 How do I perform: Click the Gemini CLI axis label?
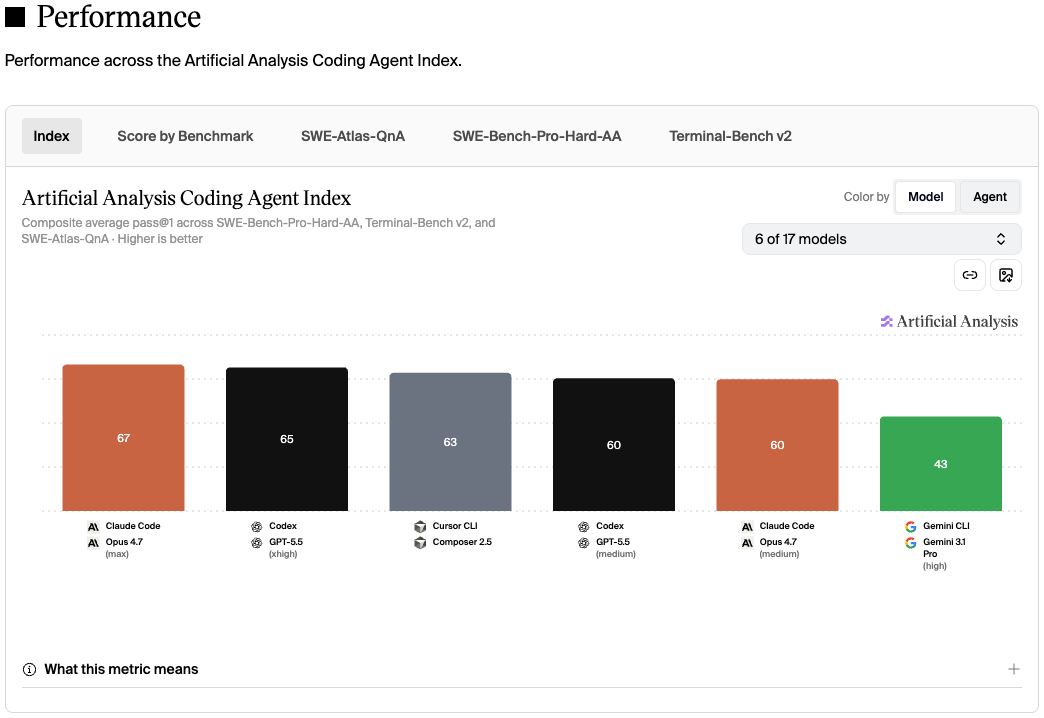pyautogui.click(x=946, y=526)
